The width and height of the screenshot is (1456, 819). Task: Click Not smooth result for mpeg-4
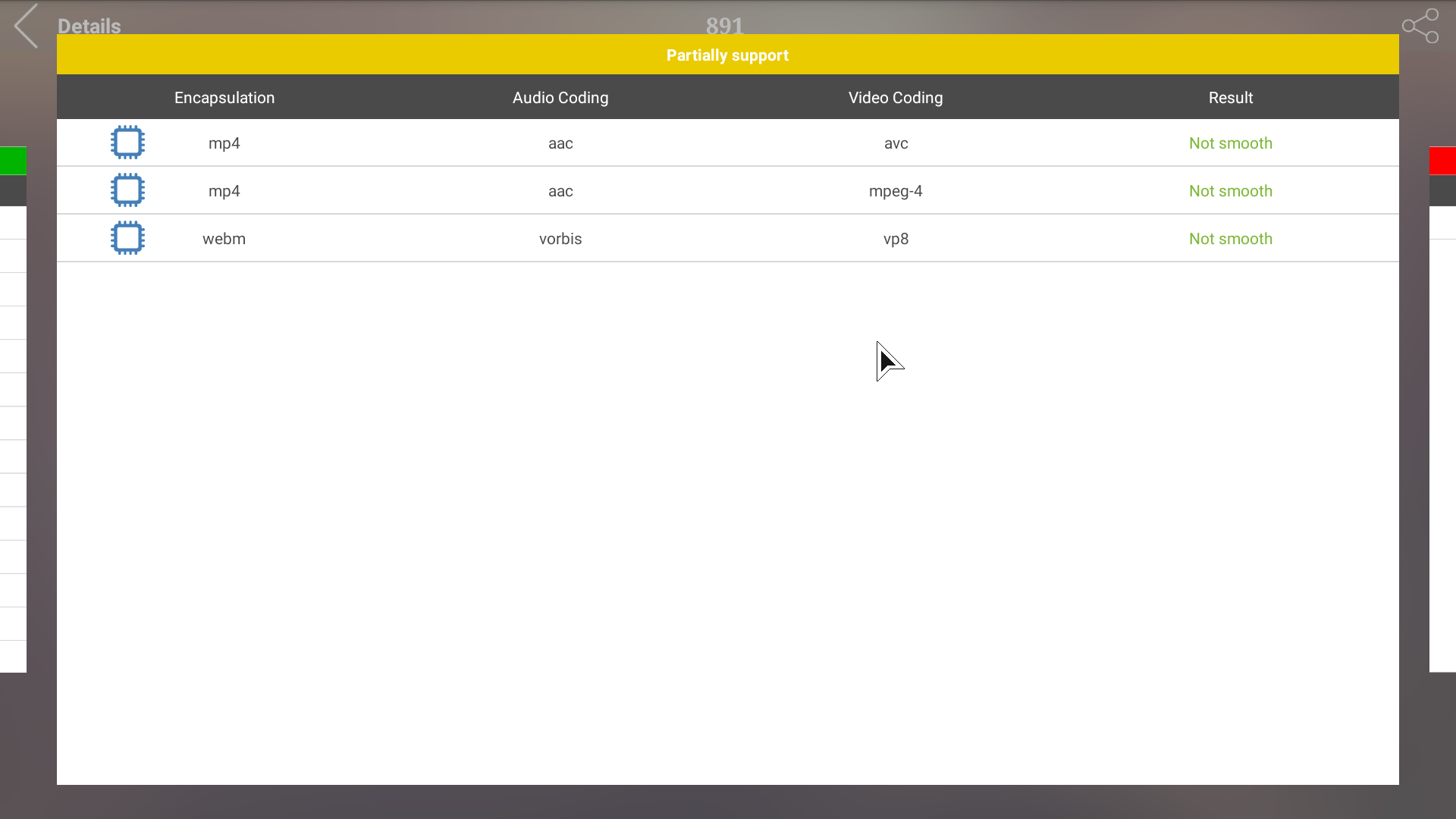point(1230,191)
